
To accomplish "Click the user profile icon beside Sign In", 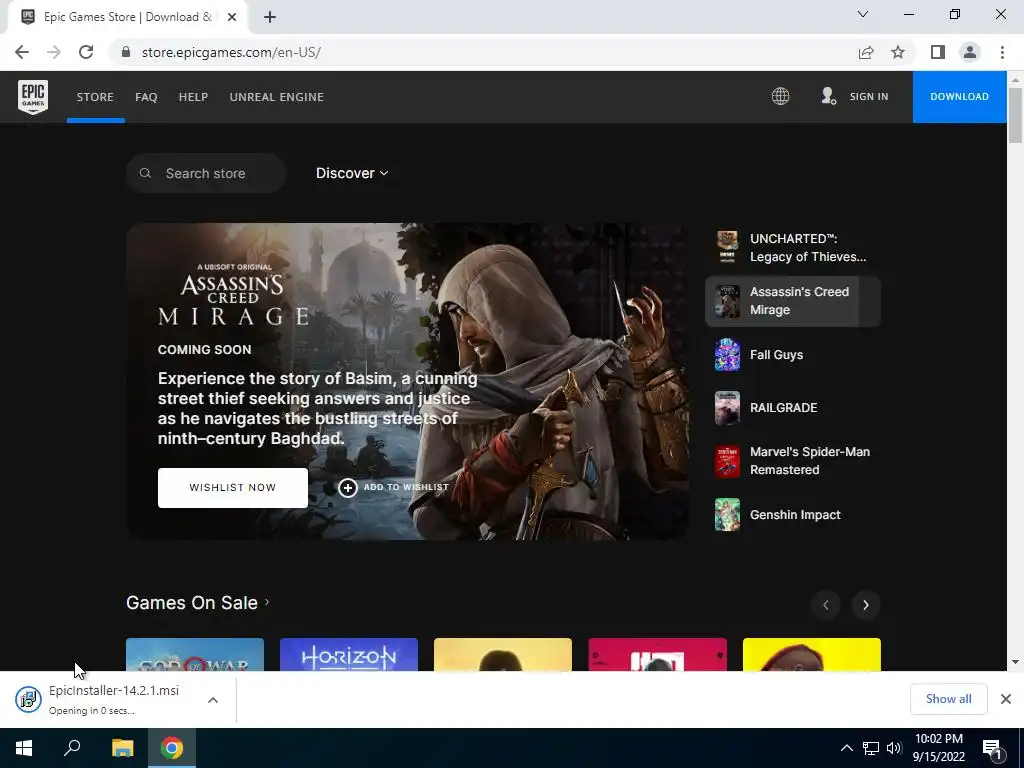I will (828, 97).
